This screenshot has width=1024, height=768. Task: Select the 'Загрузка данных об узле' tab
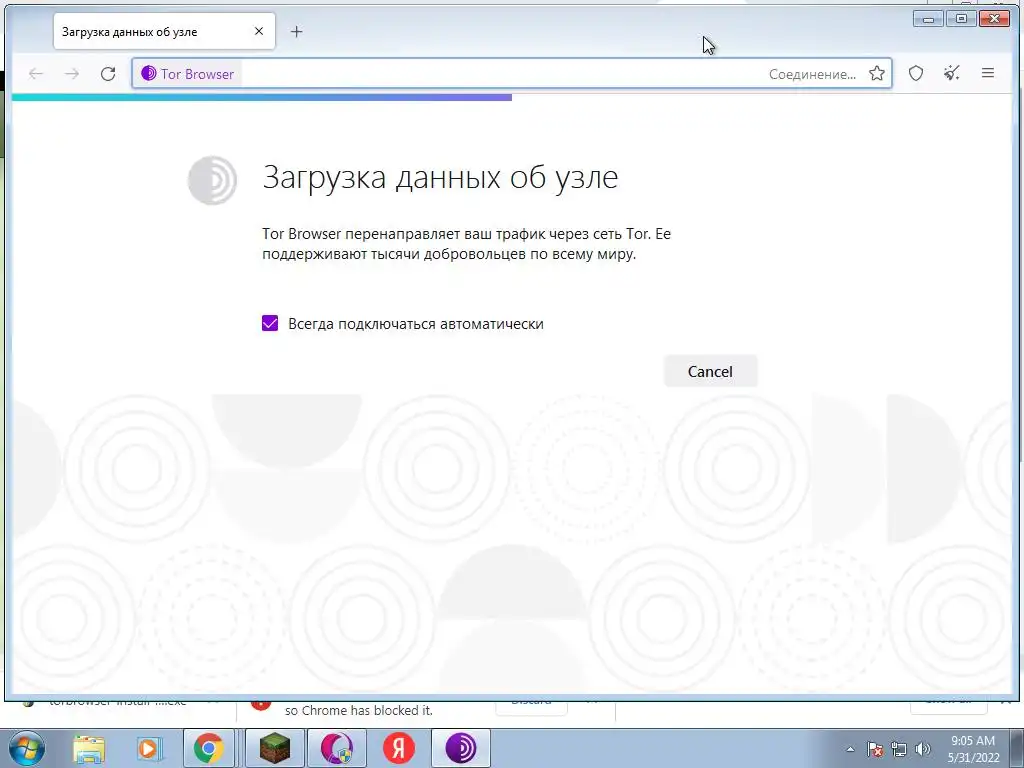164,31
